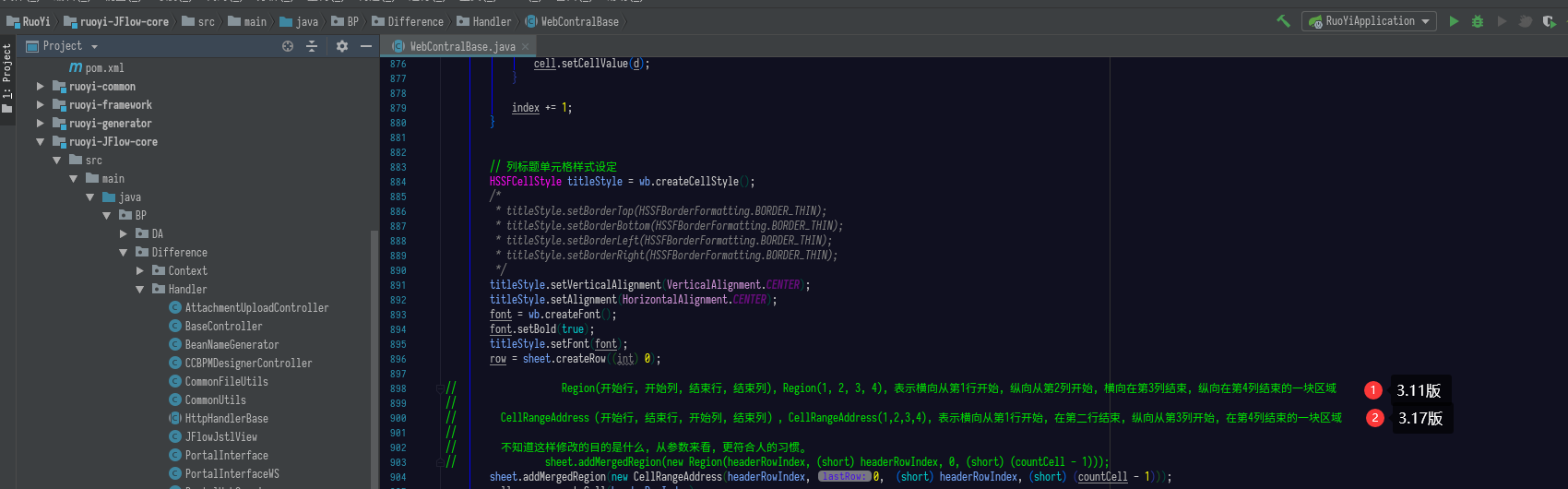Click the Difference breadcrumb item

pos(407,21)
